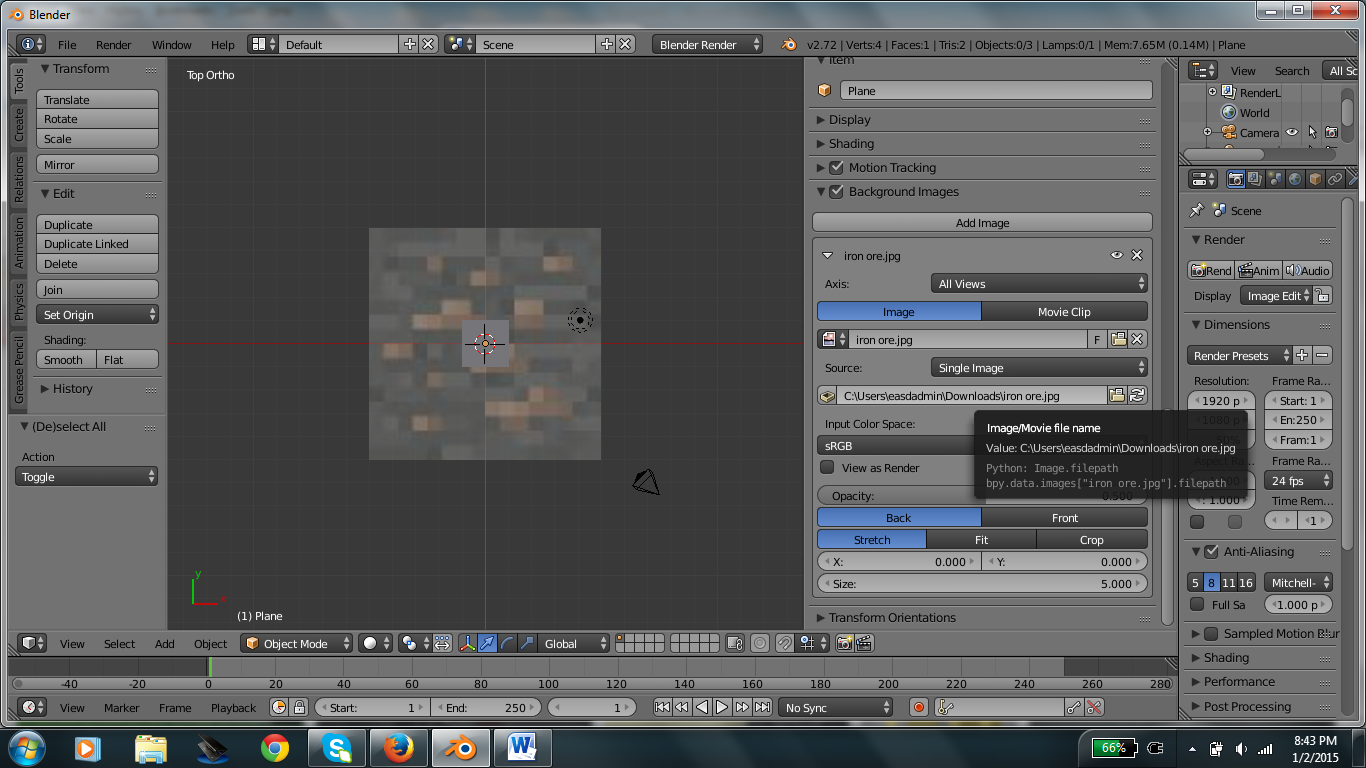The height and width of the screenshot is (768, 1366).
Task: Click the timeline record auto-keyframe button
Action: click(x=919, y=708)
